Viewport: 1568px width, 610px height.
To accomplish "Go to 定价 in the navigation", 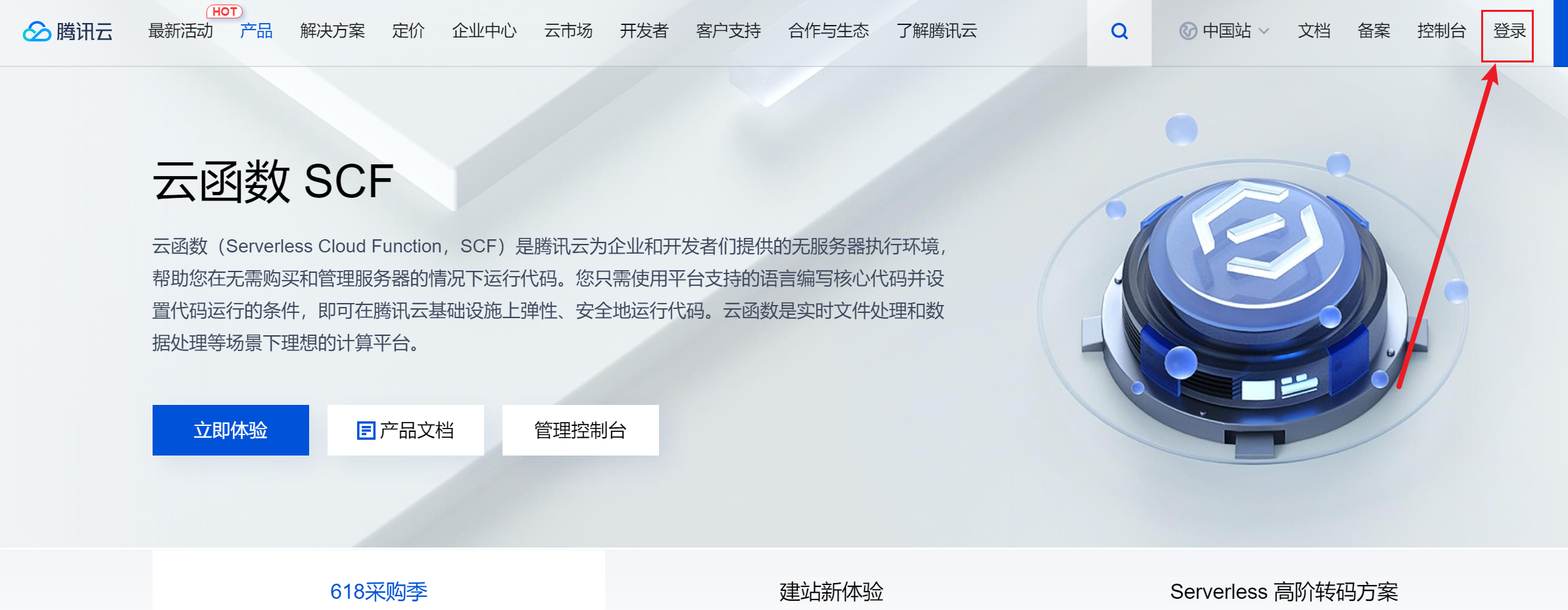I will pyautogui.click(x=408, y=31).
